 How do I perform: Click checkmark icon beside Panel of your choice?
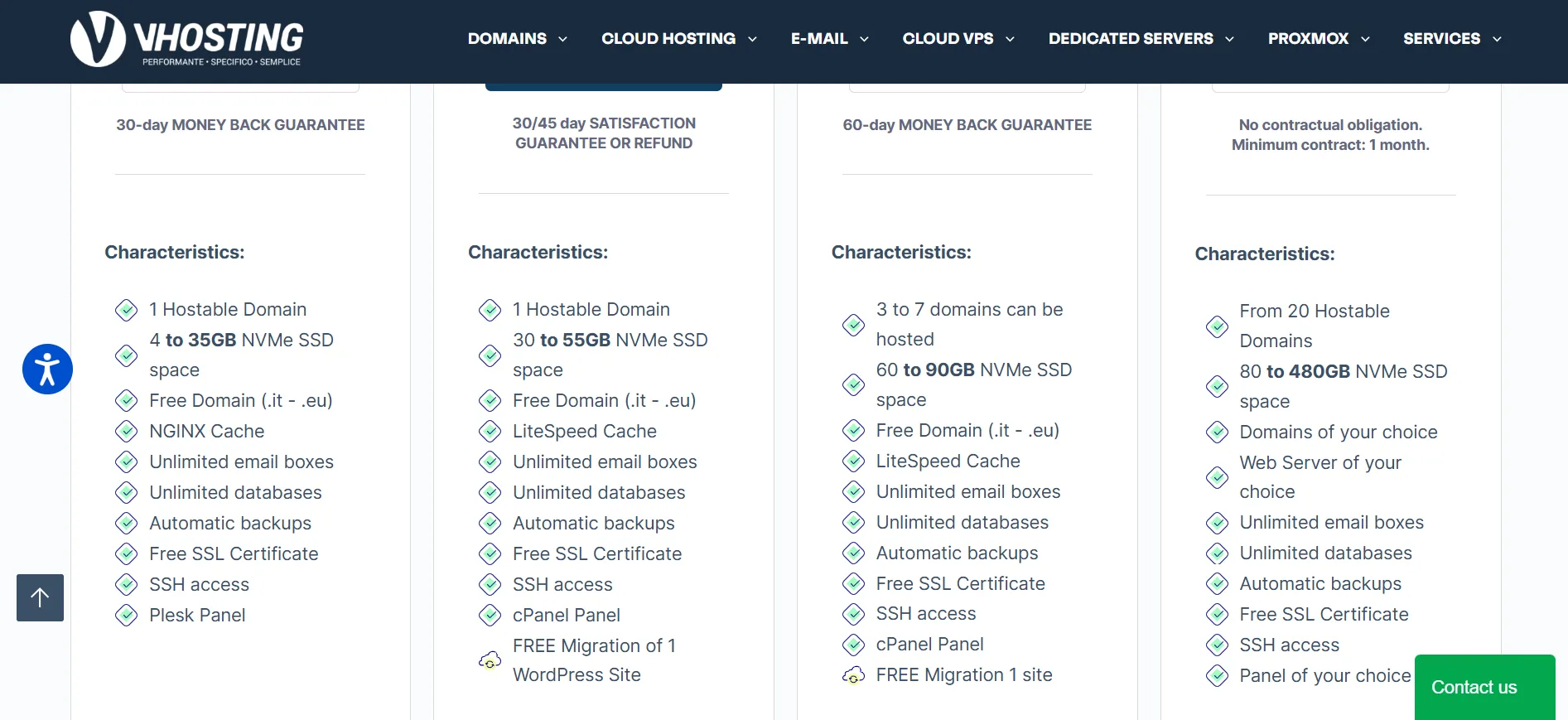pos(1217,675)
